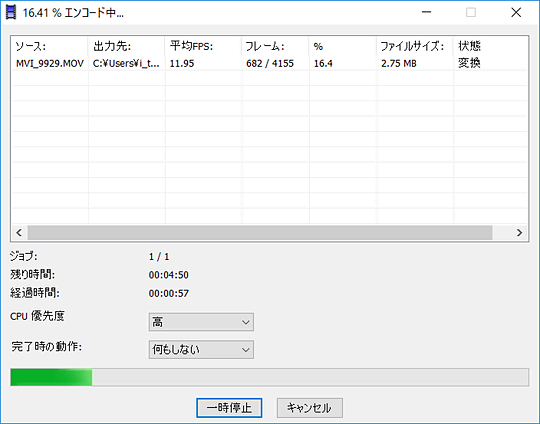Viewport: 540px width, 424px height.
Task: Click the ファイルサイズ column header
Action: pos(415,46)
